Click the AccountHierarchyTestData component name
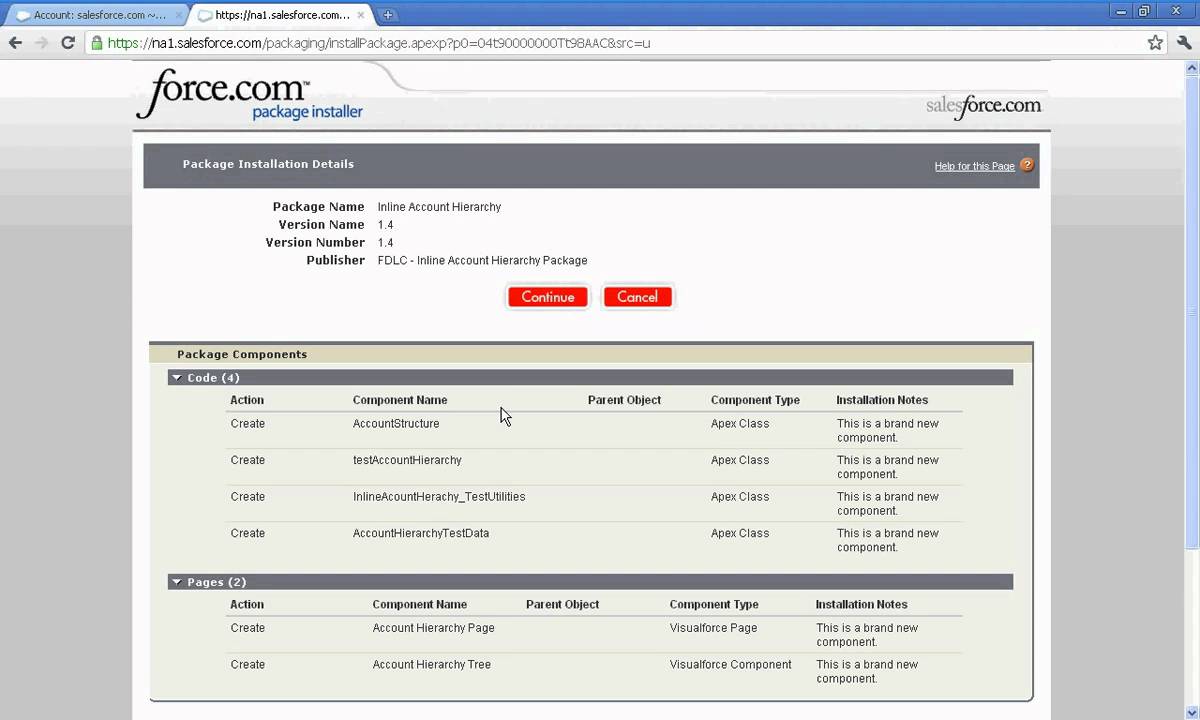Screen dimensions: 1200x720 click(421, 534)
